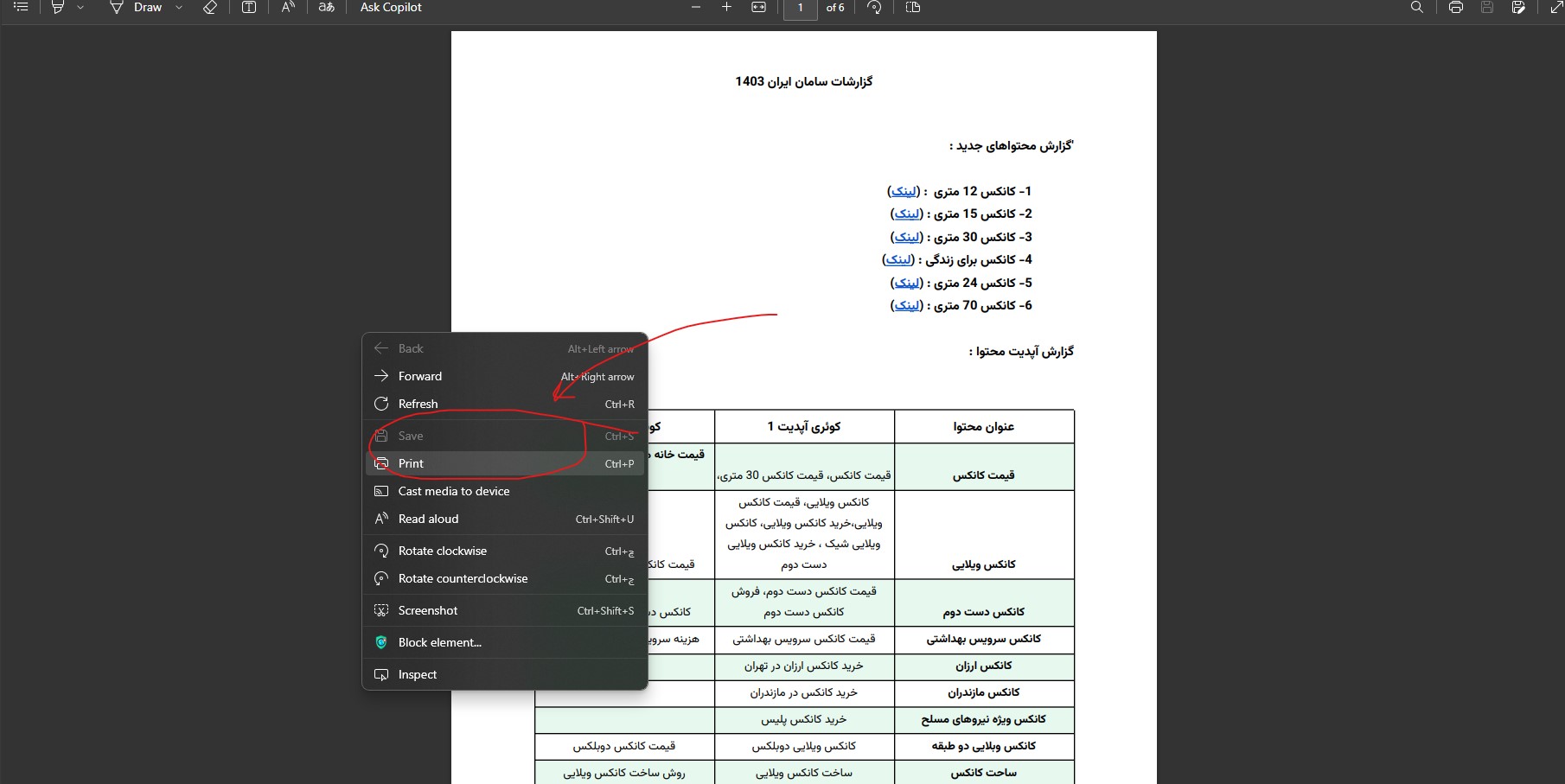The width and height of the screenshot is (1565, 784).
Task: Click heading گزارش محتواهای جدید
Action: tap(1012, 145)
